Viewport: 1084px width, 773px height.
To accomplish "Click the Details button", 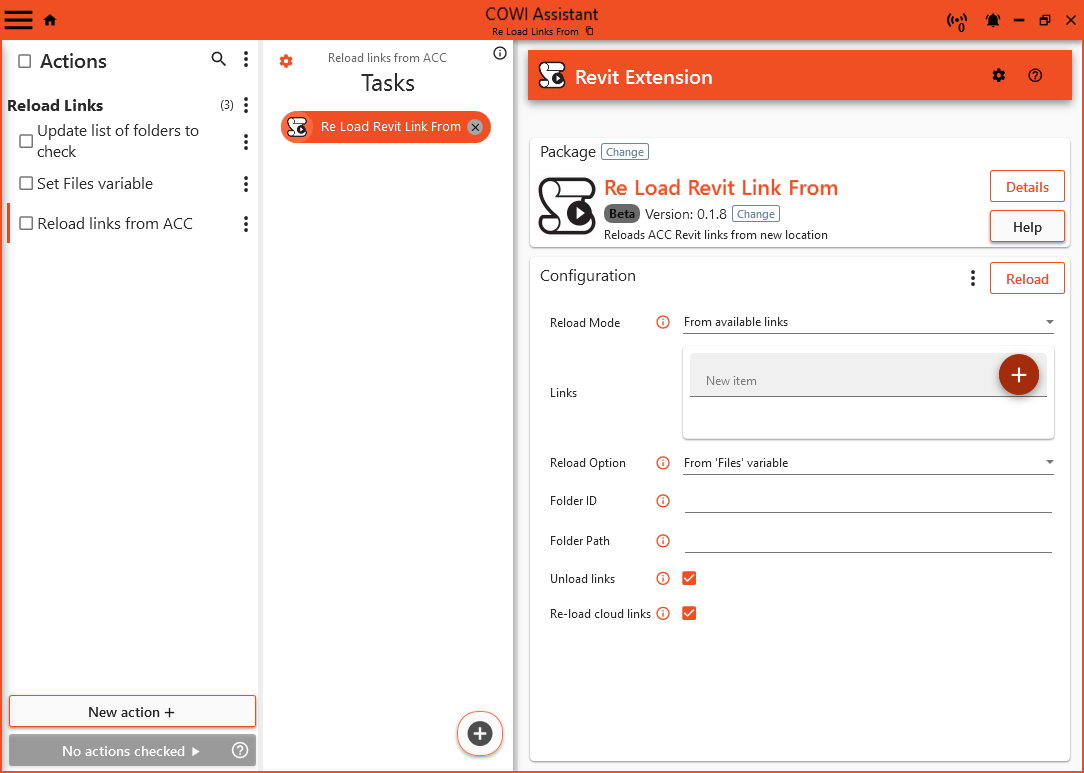I will pos(1026,187).
